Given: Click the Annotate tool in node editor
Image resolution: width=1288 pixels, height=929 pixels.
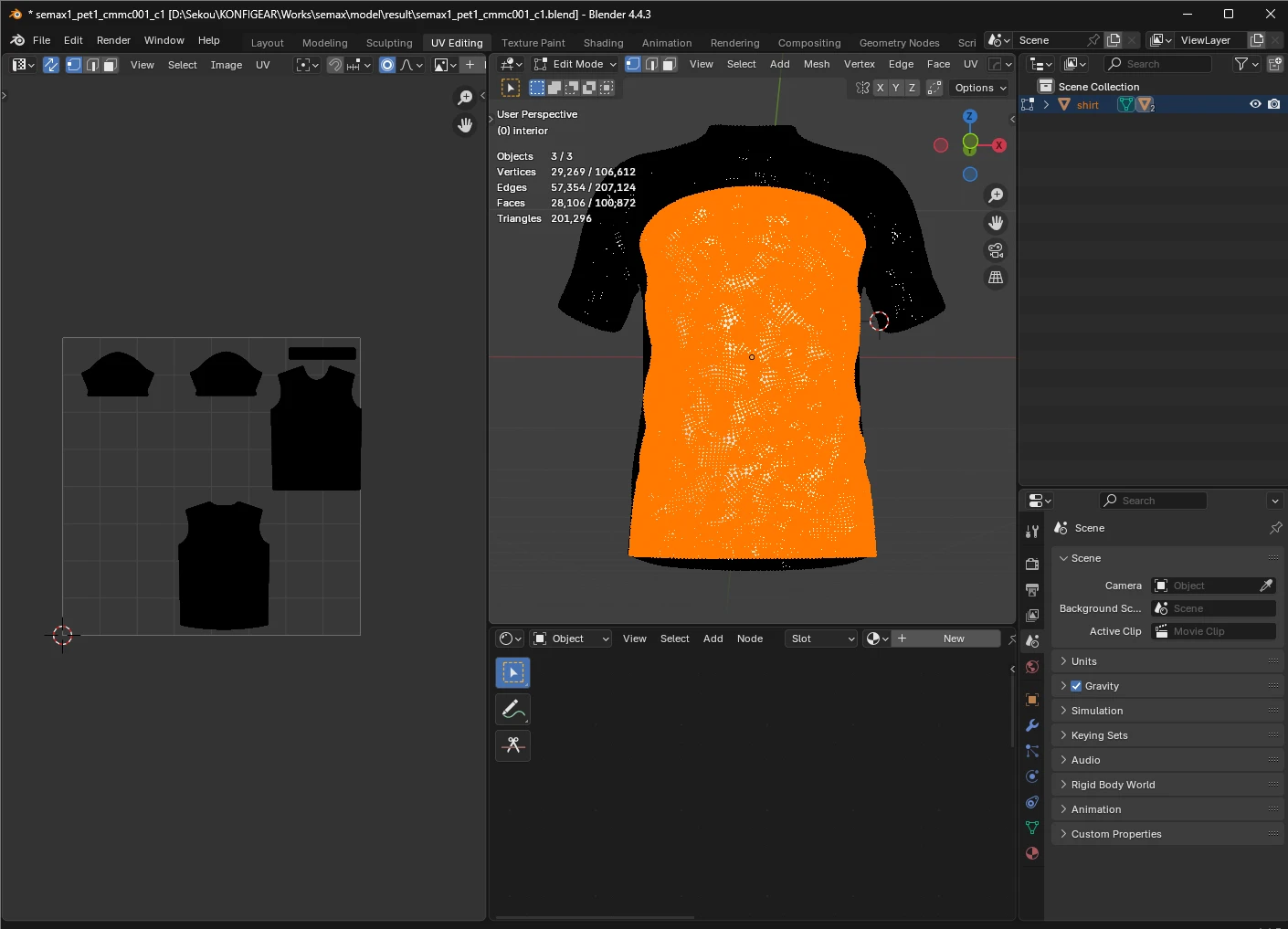Looking at the screenshot, I should click(x=513, y=709).
